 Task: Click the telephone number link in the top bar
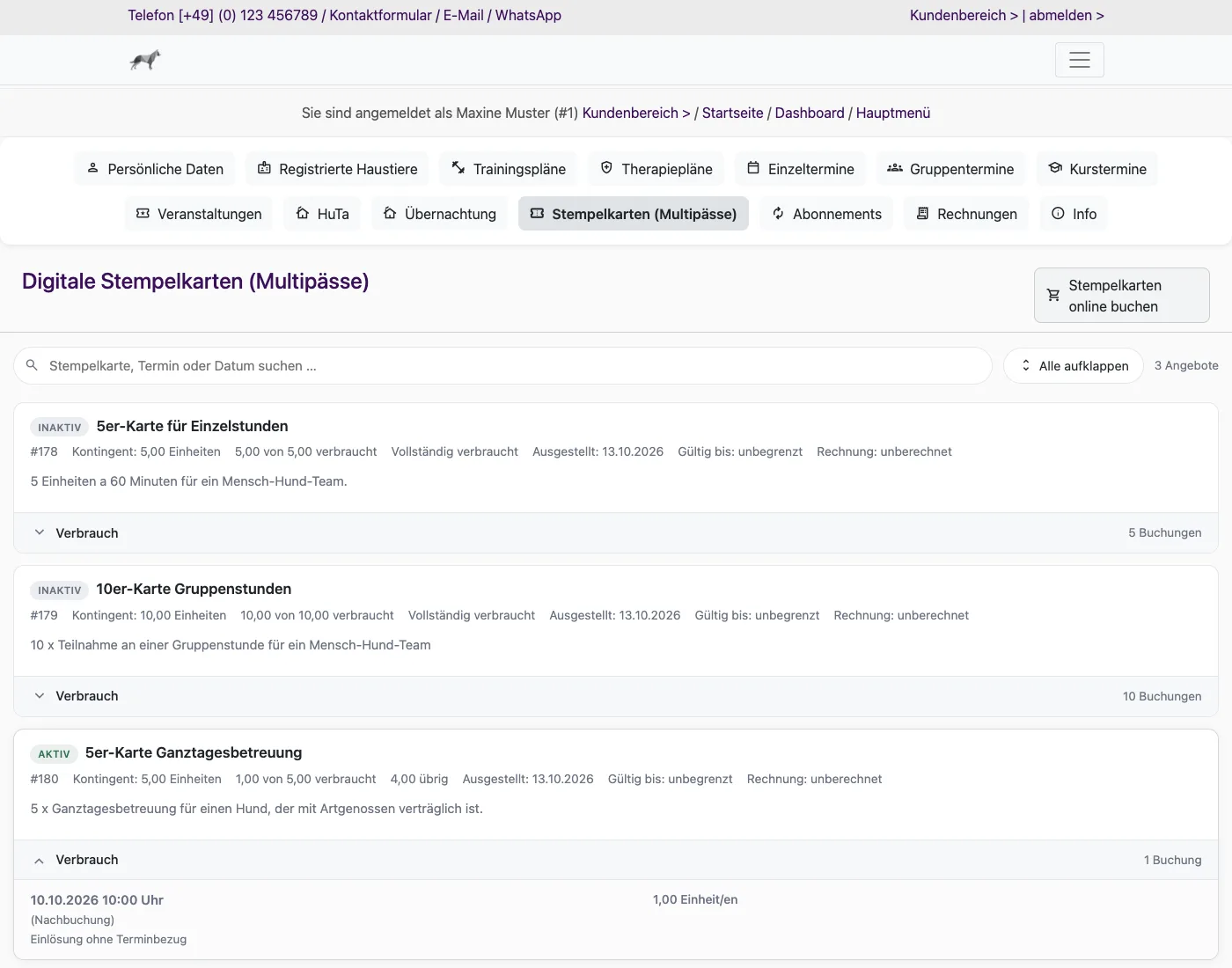(223, 15)
